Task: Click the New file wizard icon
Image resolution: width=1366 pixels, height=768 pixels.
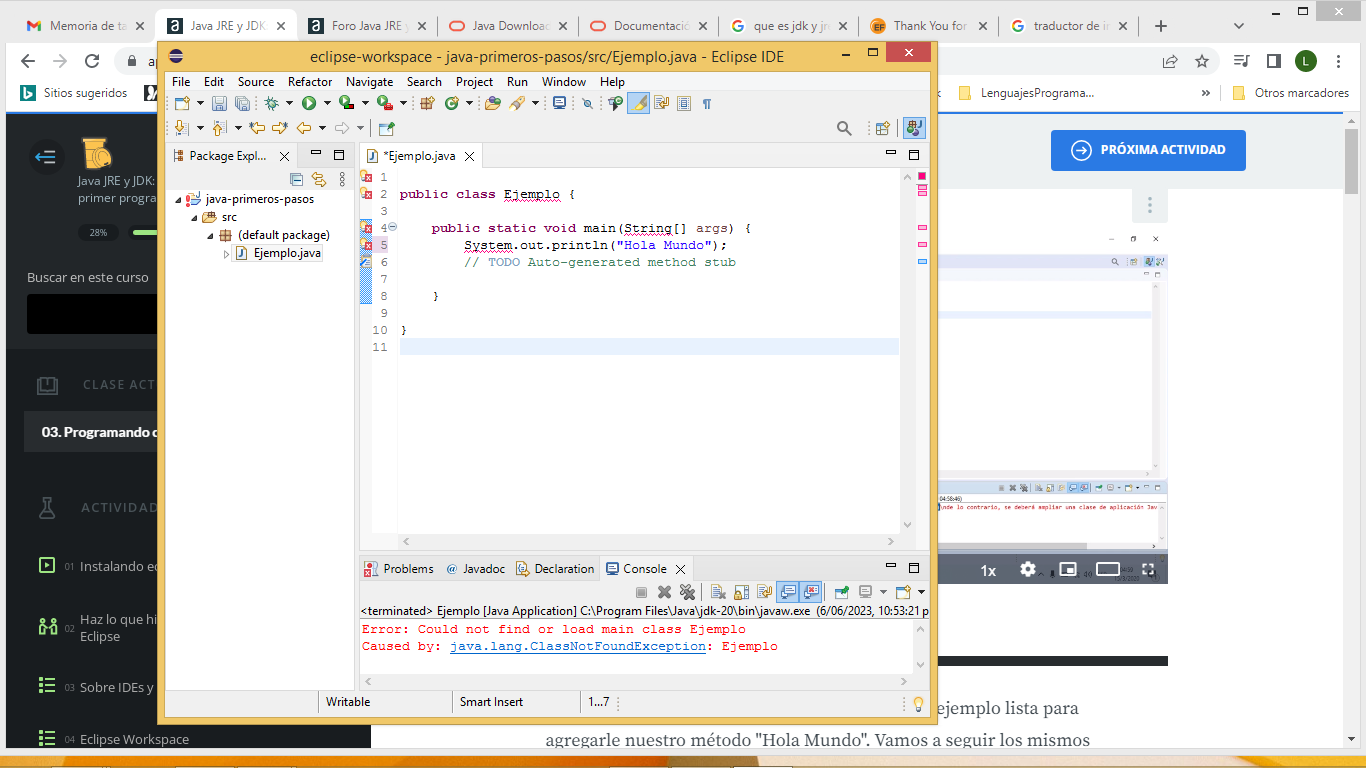Action: click(x=182, y=103)
